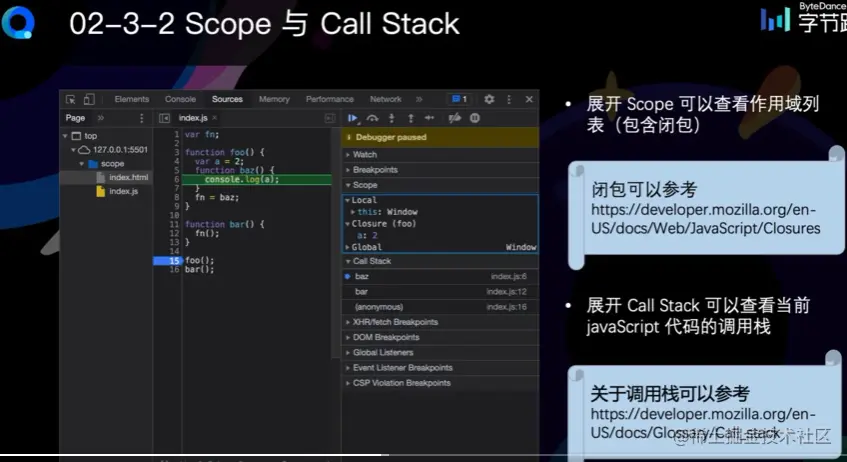Activate the inspect element picker icon
Viewport: 847px width, 462px height.
click(x=71, y=99)
